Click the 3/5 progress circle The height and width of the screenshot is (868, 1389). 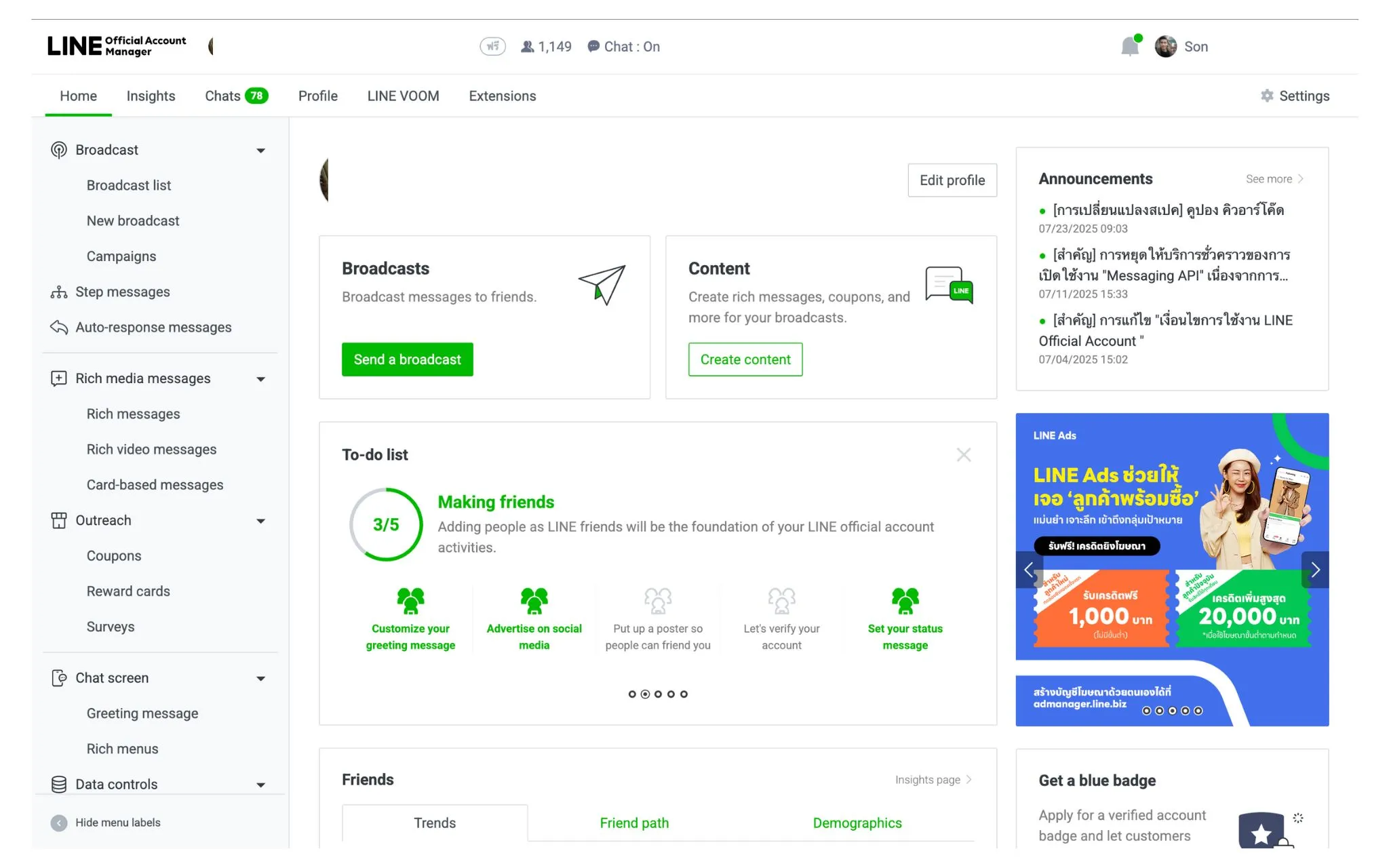386,524
